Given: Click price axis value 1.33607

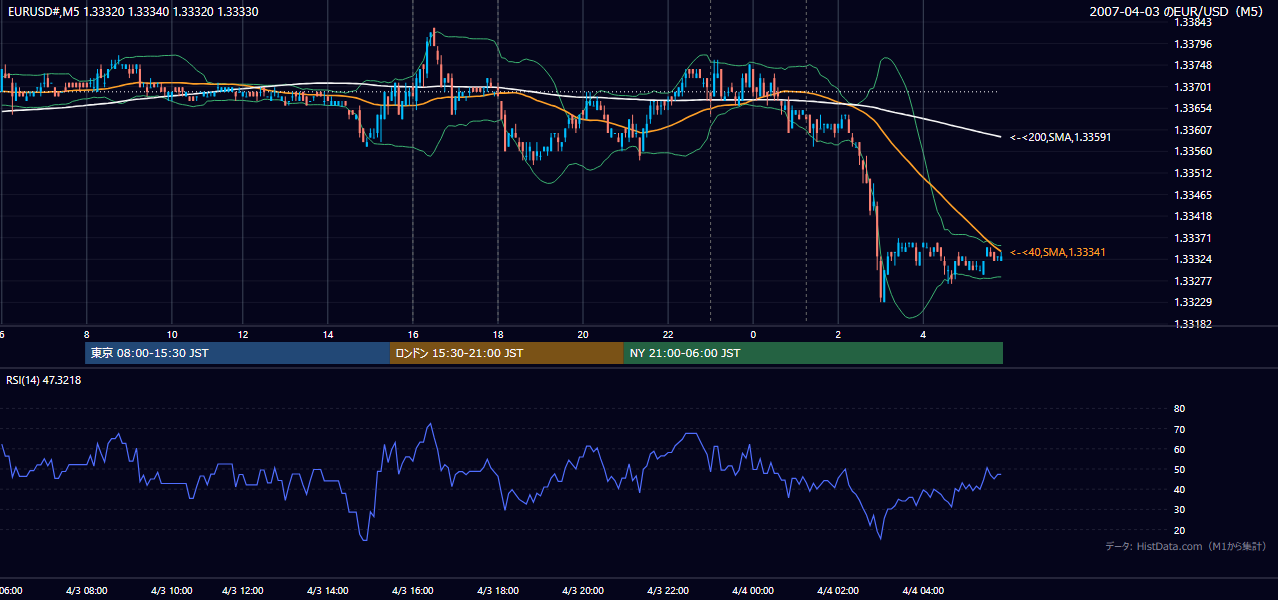Looking at the screenshot, I should point(1192,130).
